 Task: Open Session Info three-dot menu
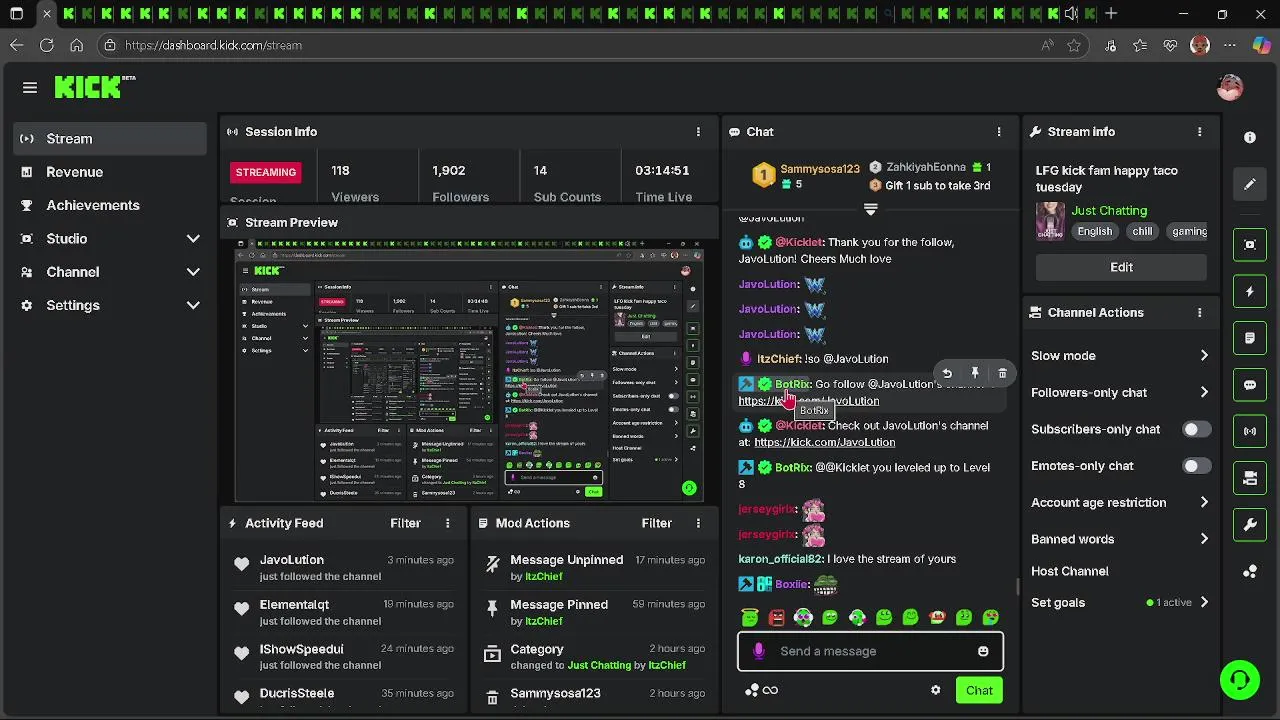point(698,132)
